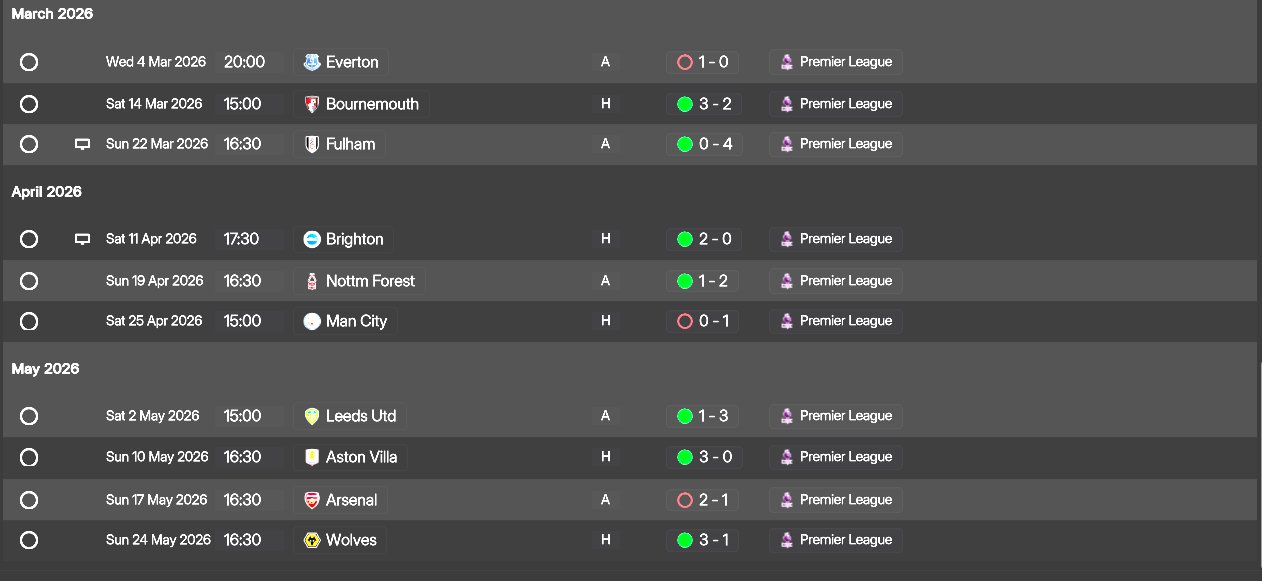Click the Fulham club crest icon

click(x=312, y=144)
